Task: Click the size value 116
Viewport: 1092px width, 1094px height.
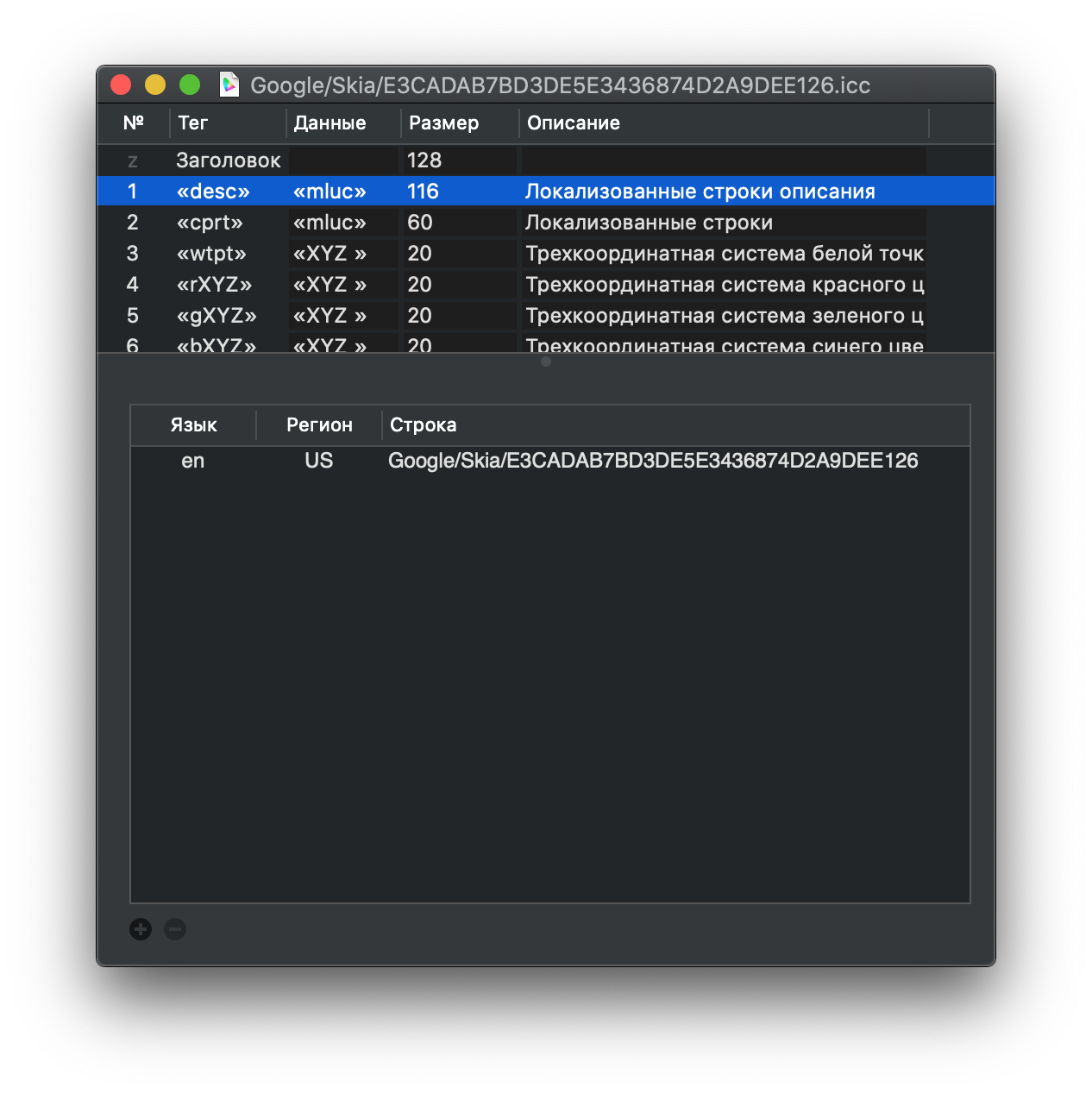Action: click(423, 192)
